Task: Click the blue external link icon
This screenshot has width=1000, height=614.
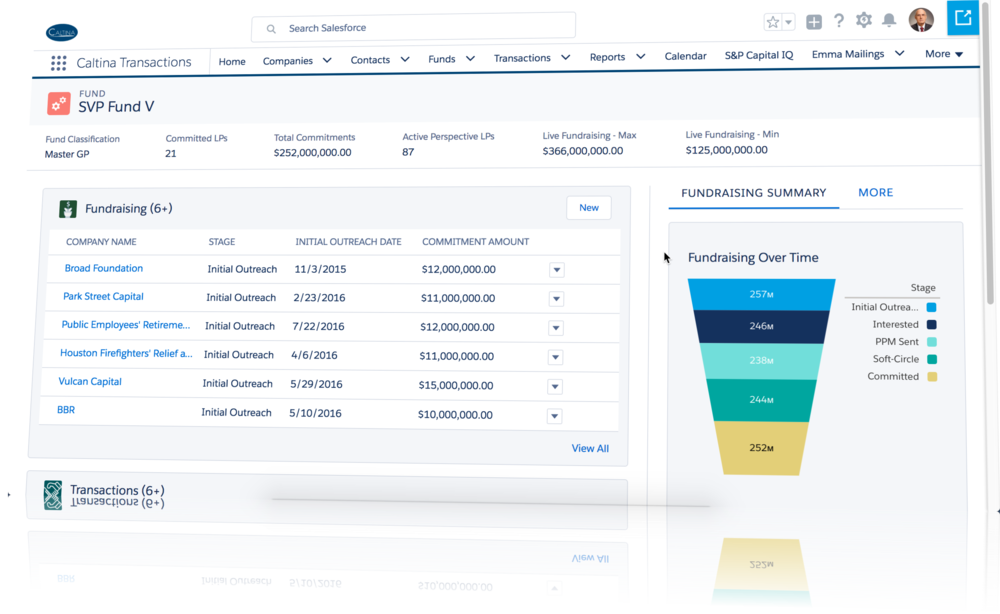Action: pos(963,17)
